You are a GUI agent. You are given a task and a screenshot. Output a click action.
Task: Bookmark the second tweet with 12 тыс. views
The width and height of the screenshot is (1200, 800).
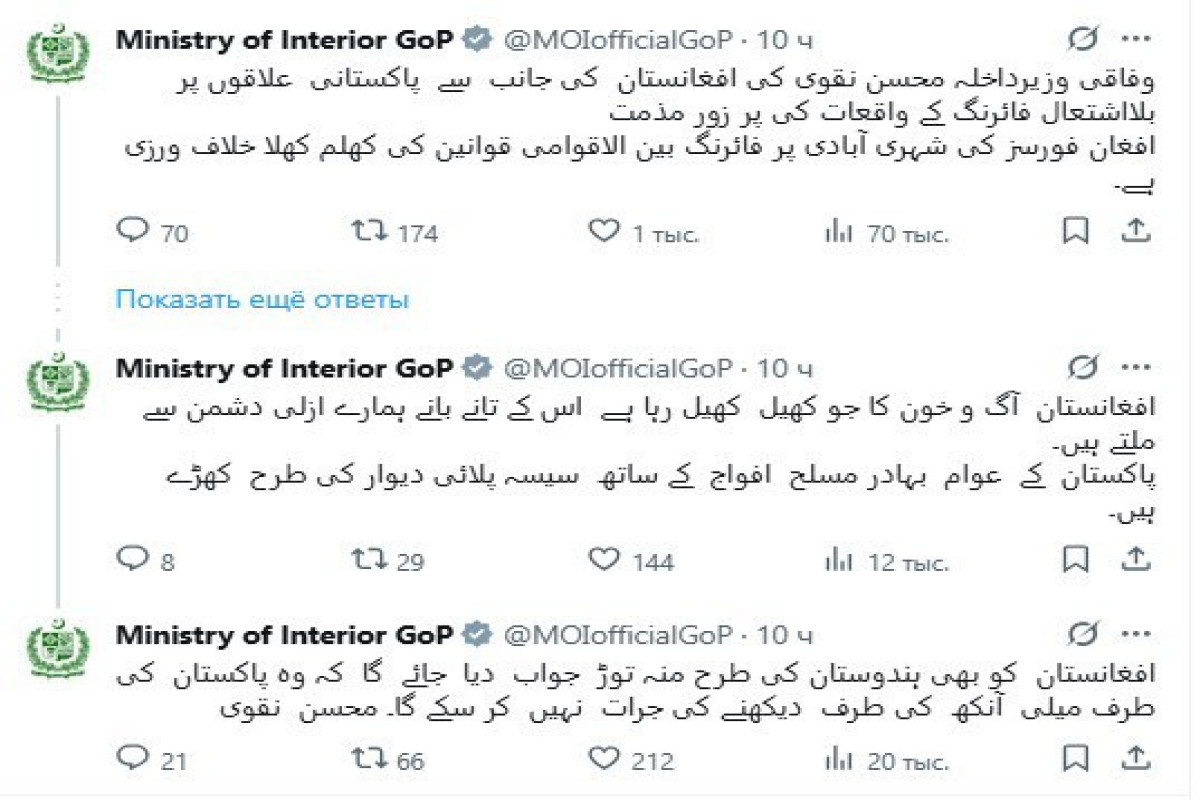click(1074, 560)
